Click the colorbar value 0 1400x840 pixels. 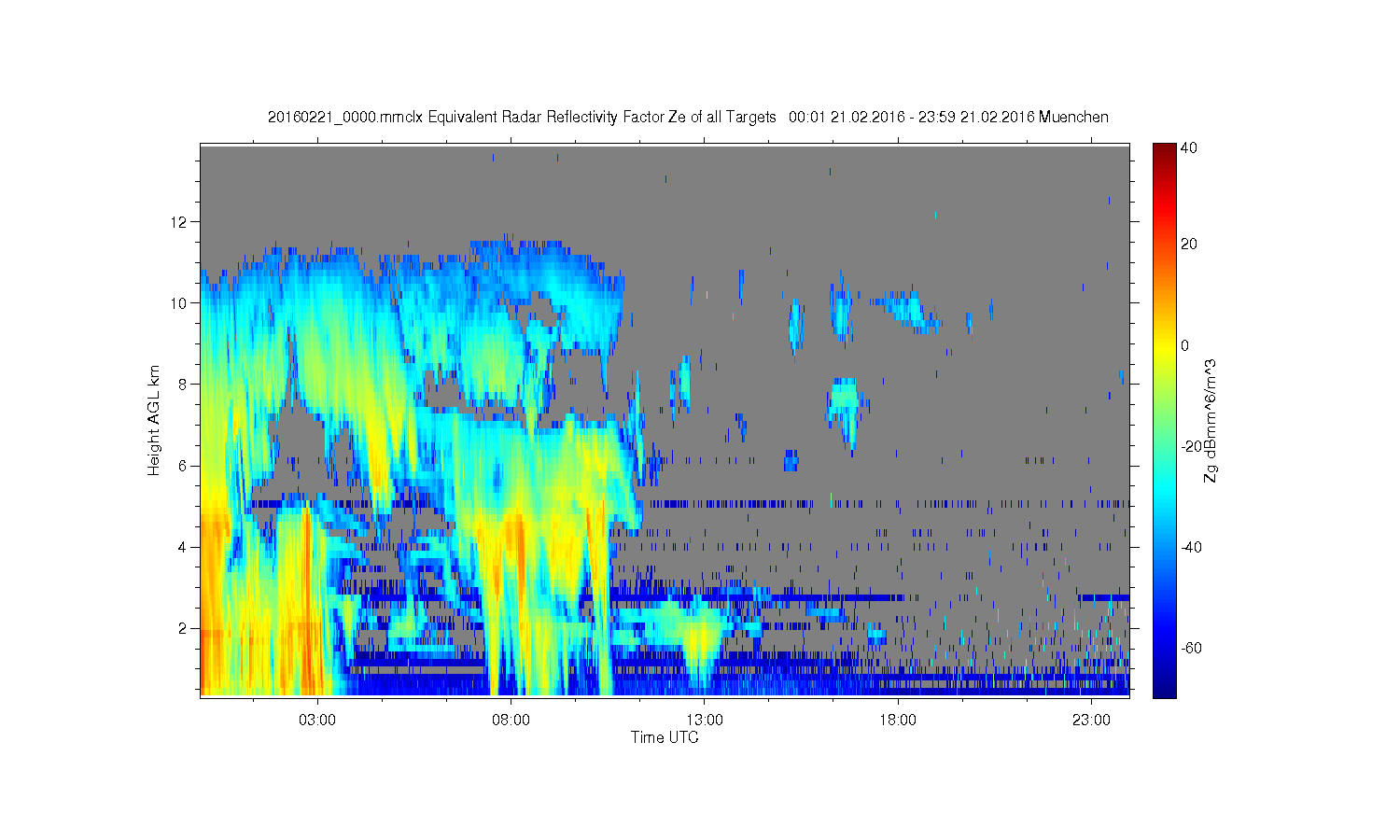click(x=1184, y=345)
